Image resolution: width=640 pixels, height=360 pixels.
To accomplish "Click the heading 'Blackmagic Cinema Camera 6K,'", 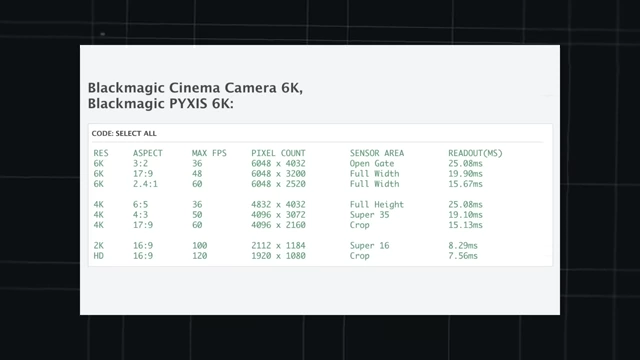I will point(196,88).
